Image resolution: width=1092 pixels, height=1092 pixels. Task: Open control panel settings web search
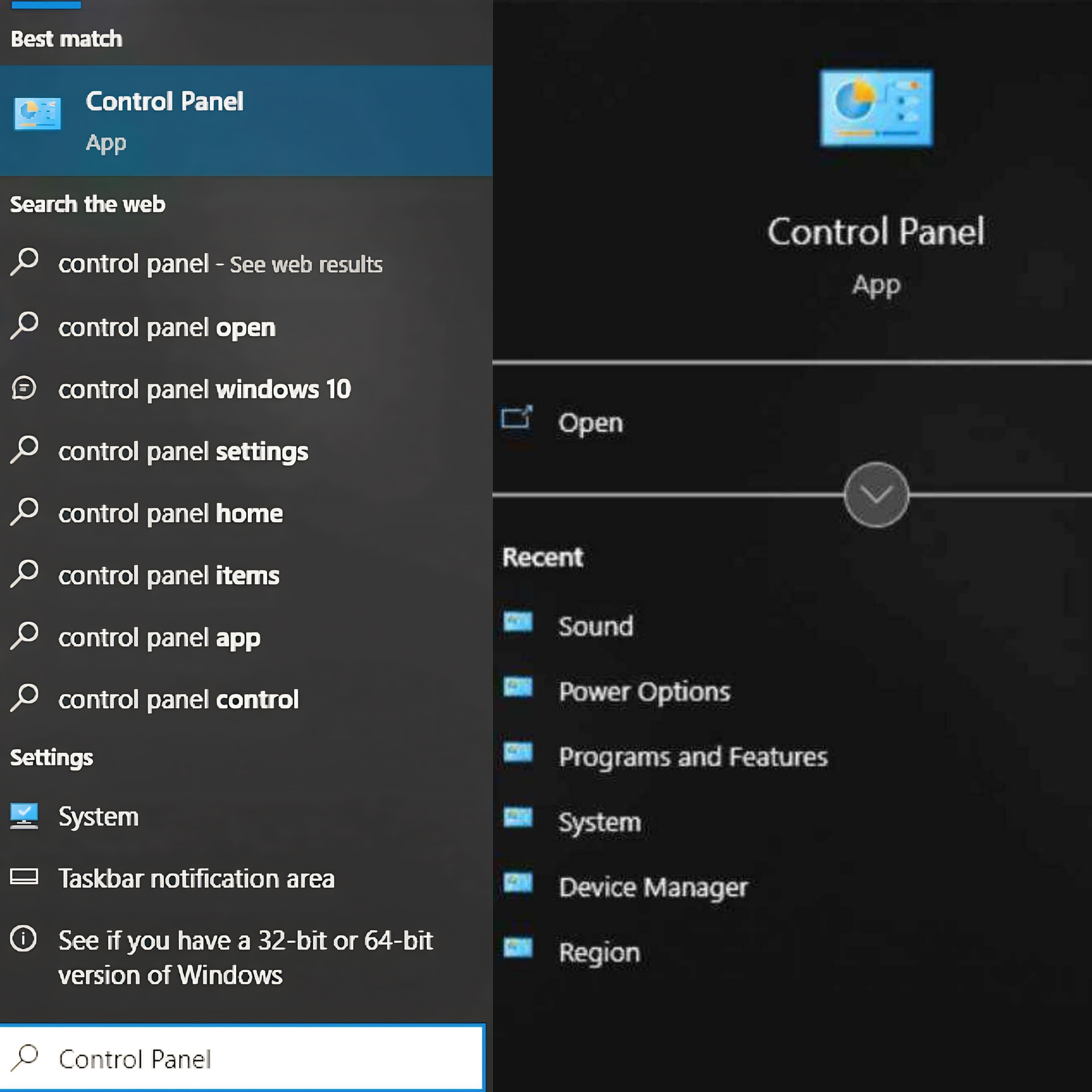[x=183, y=452]
